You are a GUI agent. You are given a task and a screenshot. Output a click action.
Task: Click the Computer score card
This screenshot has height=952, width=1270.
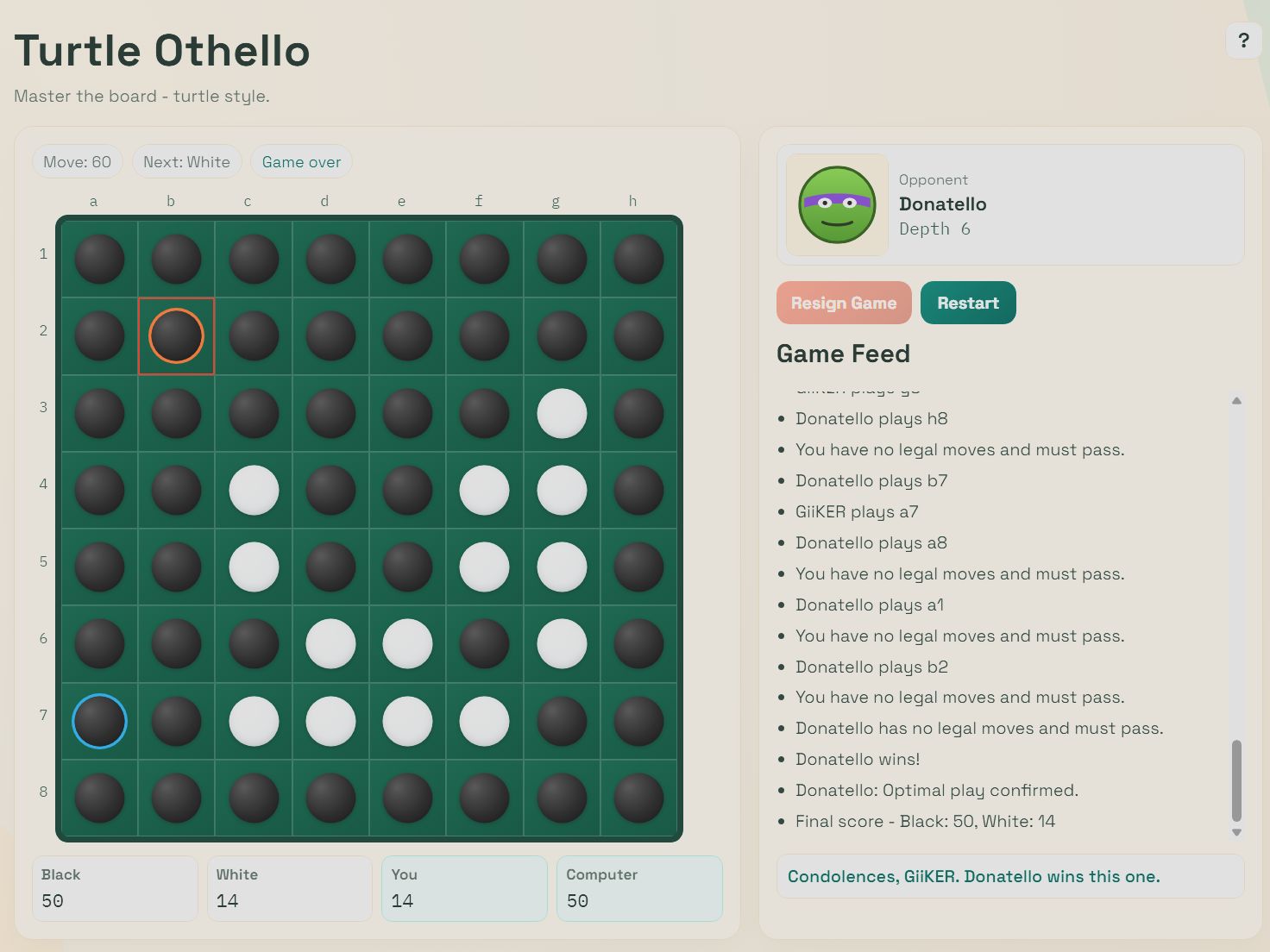[x=639, y=888]
